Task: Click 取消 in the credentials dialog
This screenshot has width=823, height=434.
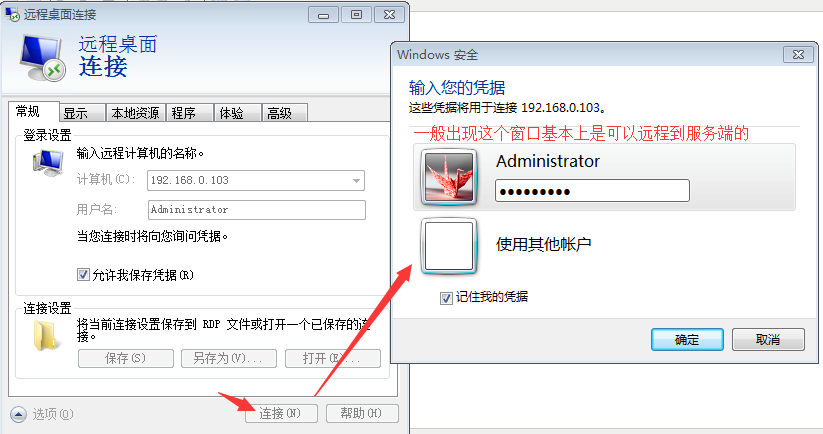Action: click(x=768, y=340)
